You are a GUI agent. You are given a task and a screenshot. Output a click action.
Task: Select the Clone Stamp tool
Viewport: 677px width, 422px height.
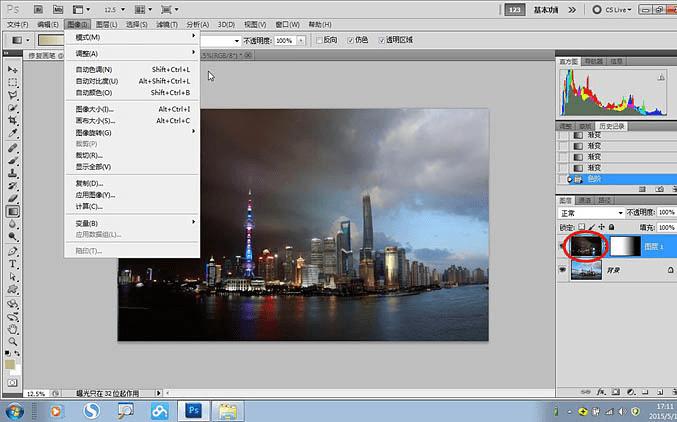pos(13,173)
